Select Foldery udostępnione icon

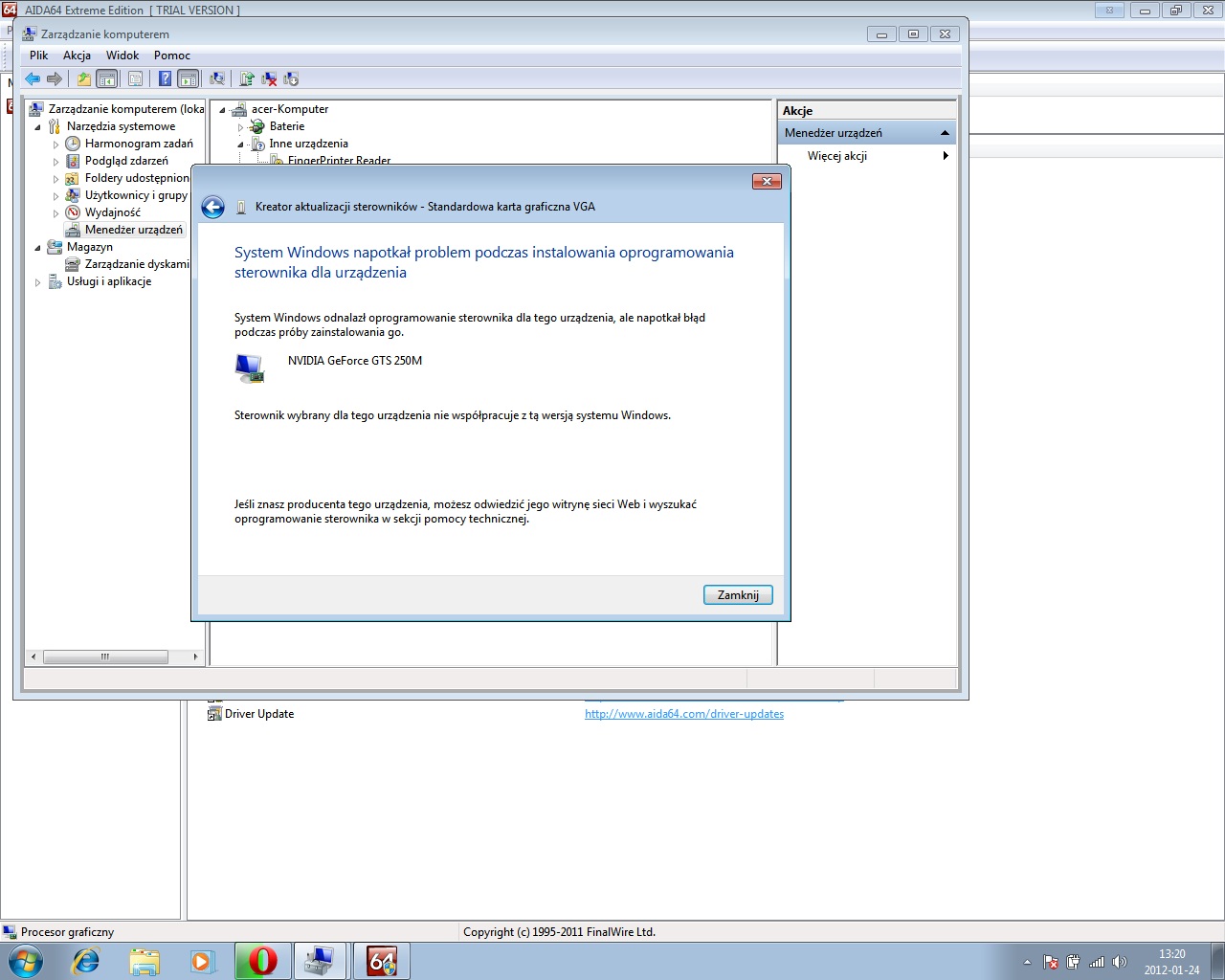[73, 178]
